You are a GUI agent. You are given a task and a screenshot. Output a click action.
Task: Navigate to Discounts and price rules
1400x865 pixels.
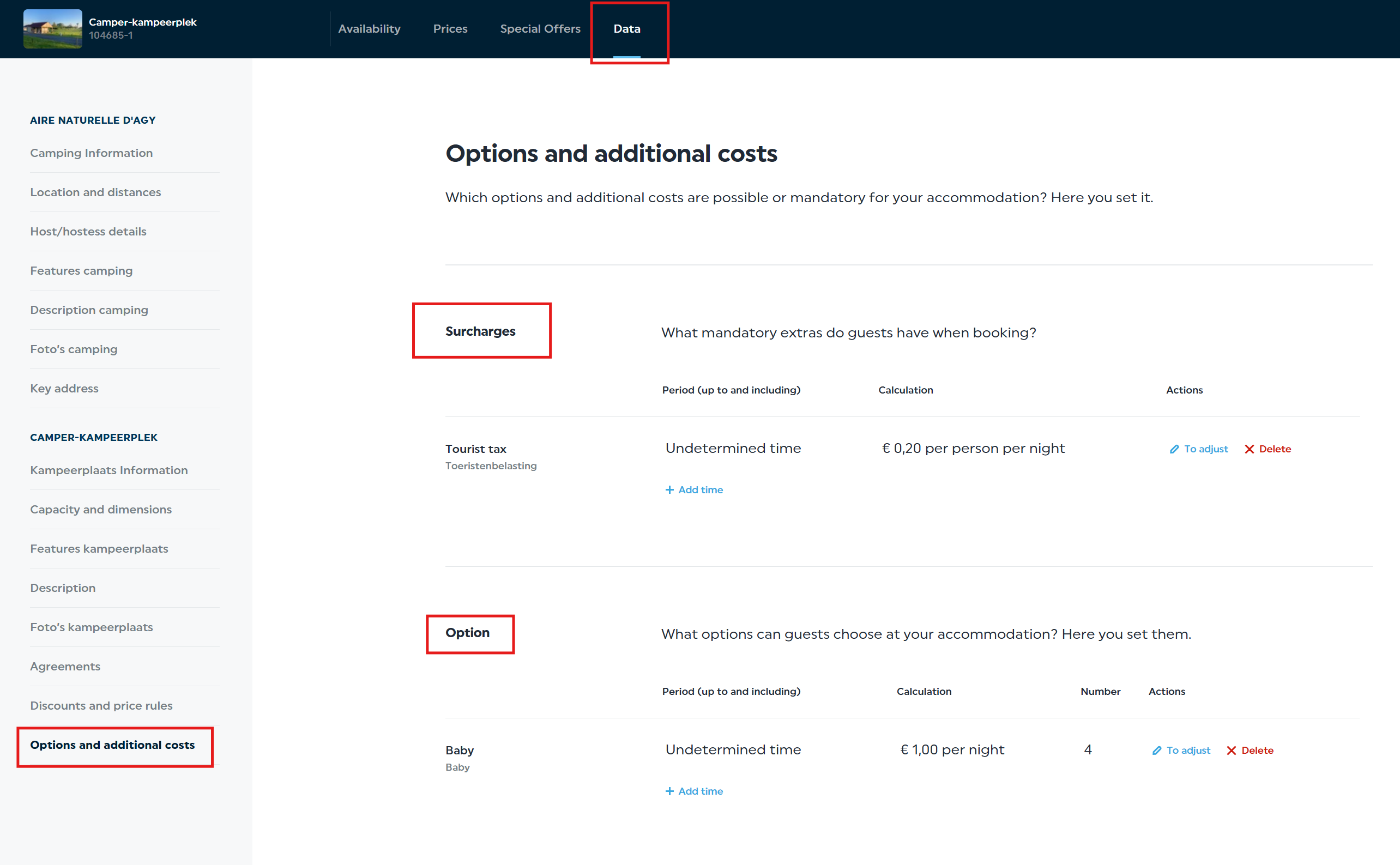[x=101, y=705]
